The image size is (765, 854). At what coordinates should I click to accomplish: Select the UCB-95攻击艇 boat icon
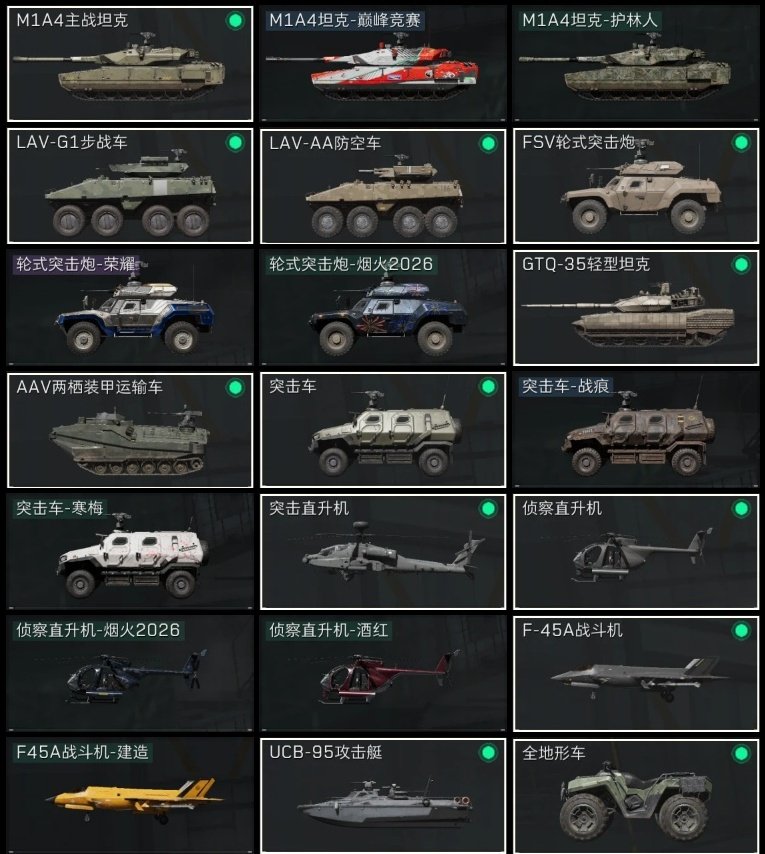[386, 802]
